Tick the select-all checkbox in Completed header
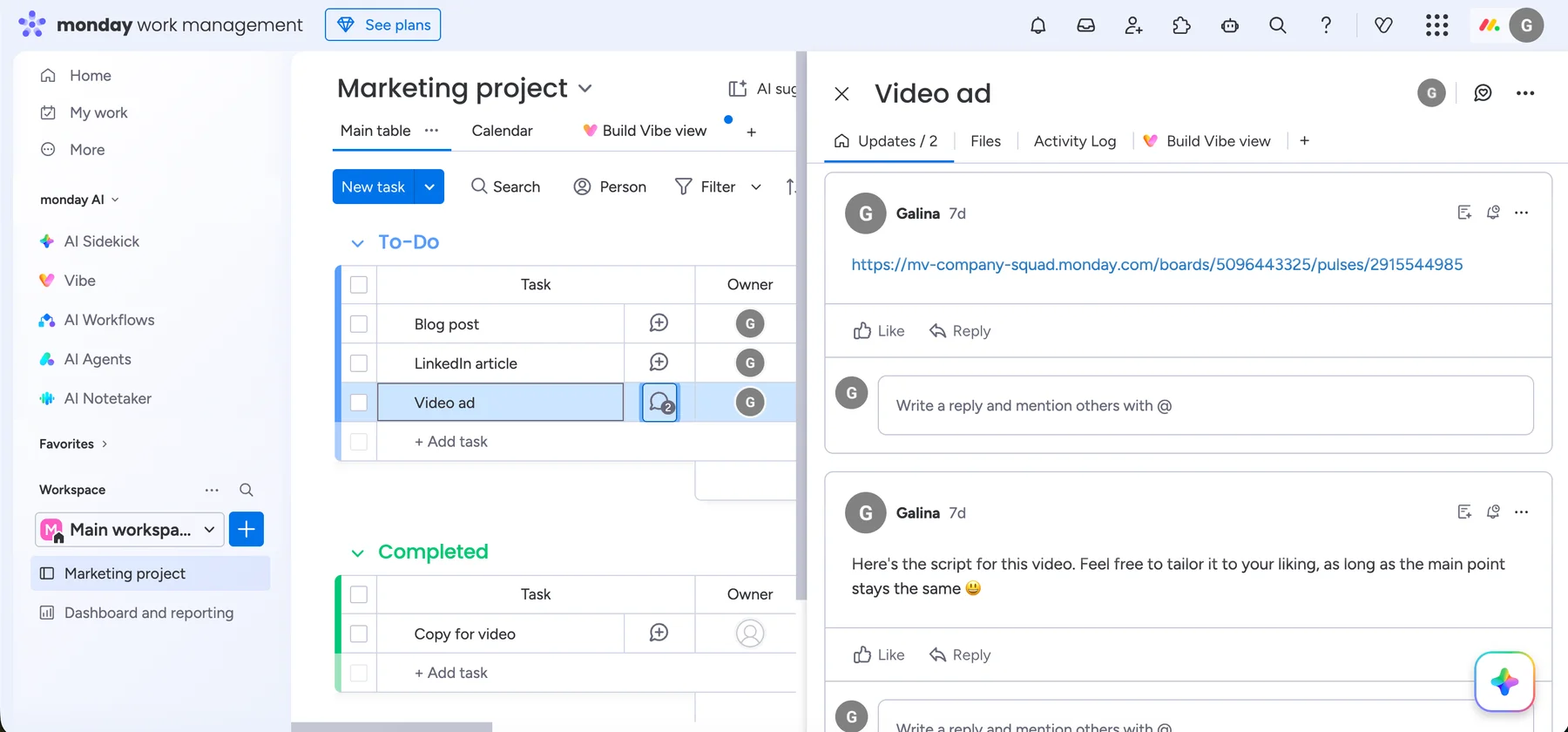Image resolution: width=1568 pixels, height=732 pixels. (359, 594)
